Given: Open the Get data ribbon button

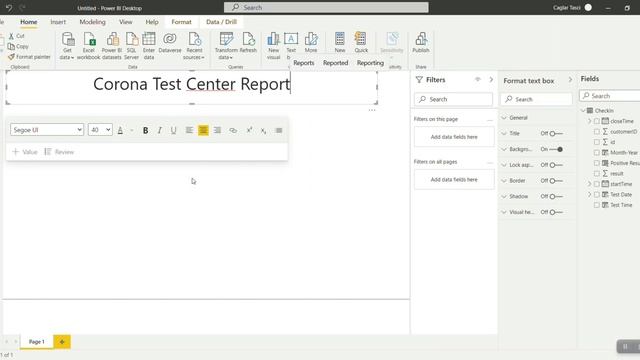Looking at the screenshot, I should tap(67, 46).
